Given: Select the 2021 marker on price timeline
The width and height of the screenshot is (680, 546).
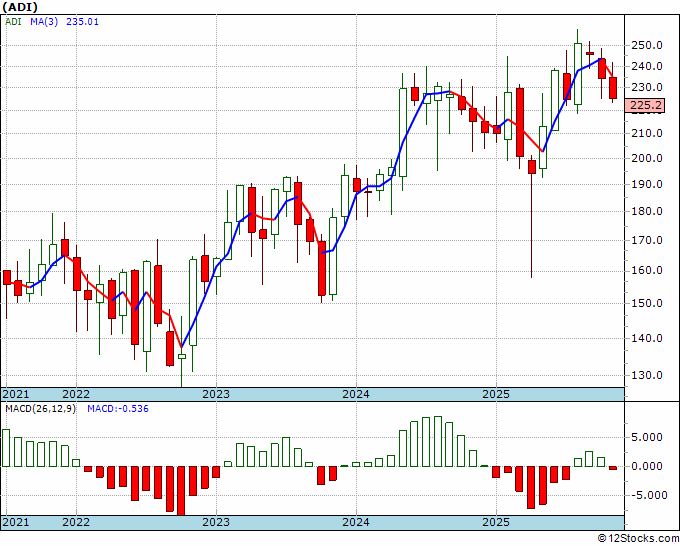Looking at the screenshot, I should [x=16, y=394].
